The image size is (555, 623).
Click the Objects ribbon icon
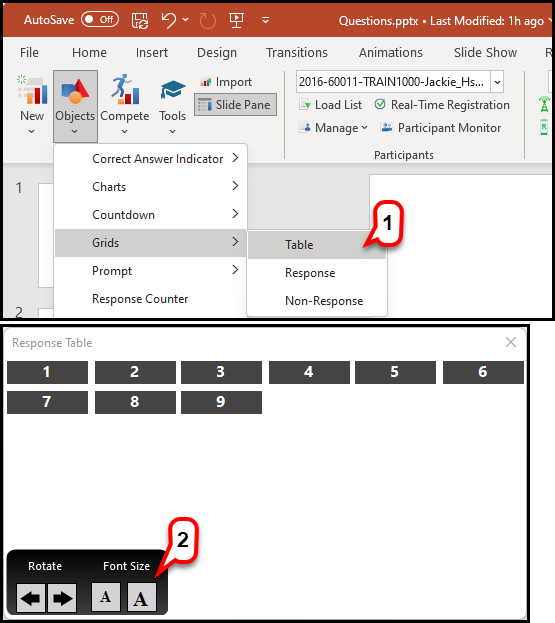[x=75, y=91]
